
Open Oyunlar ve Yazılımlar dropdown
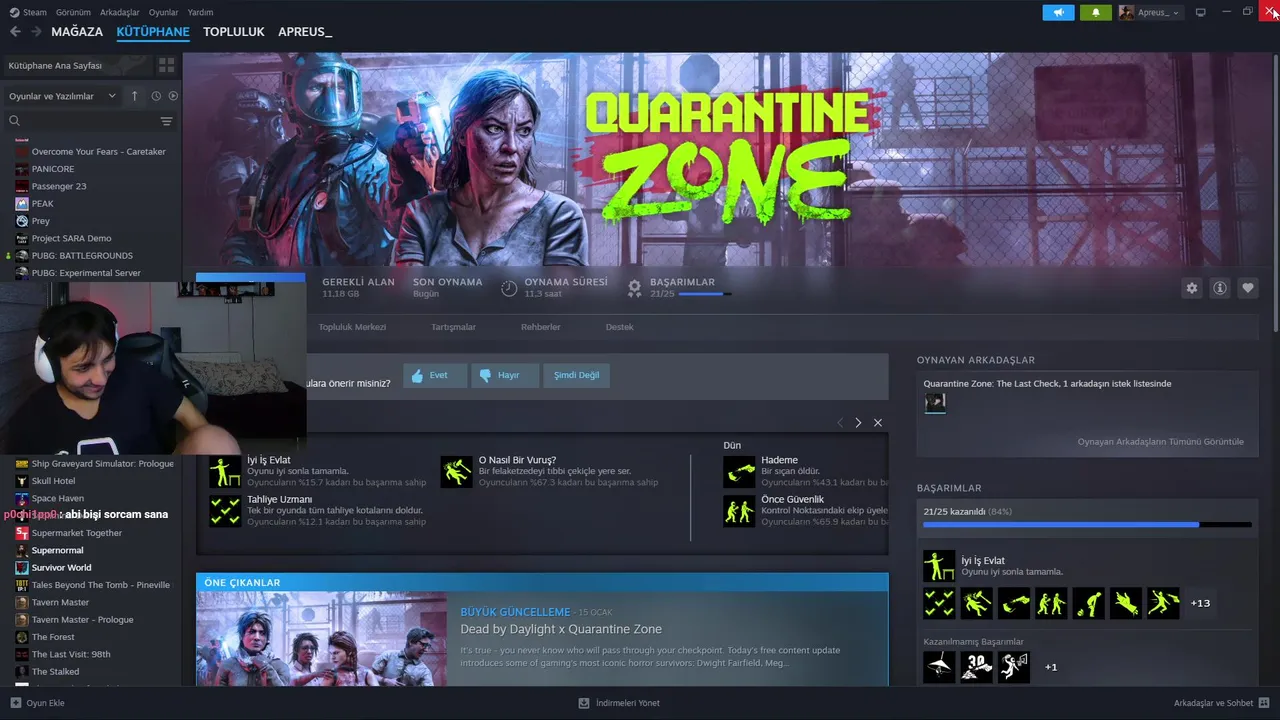(62, 96)
